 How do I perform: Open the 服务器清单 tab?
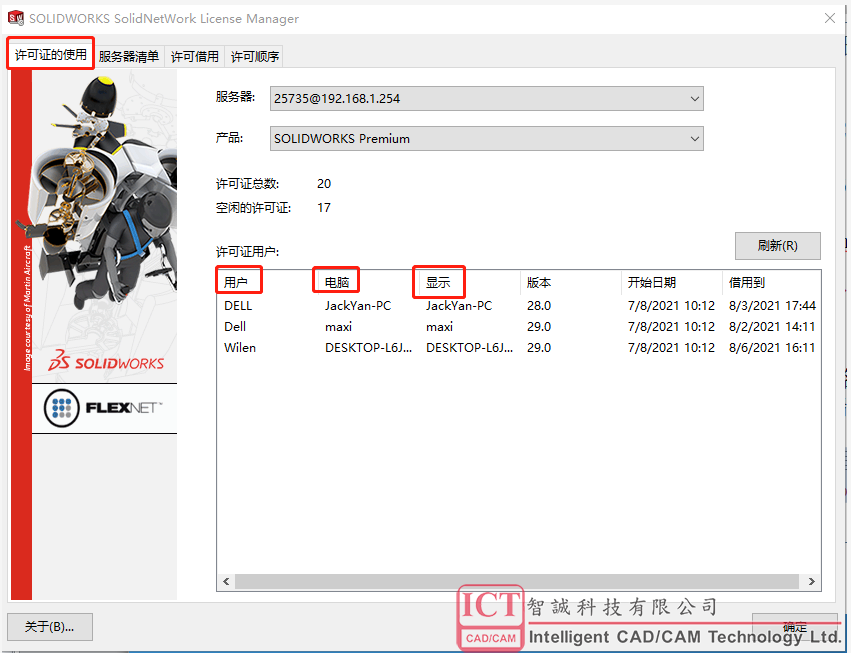point(129,56)
